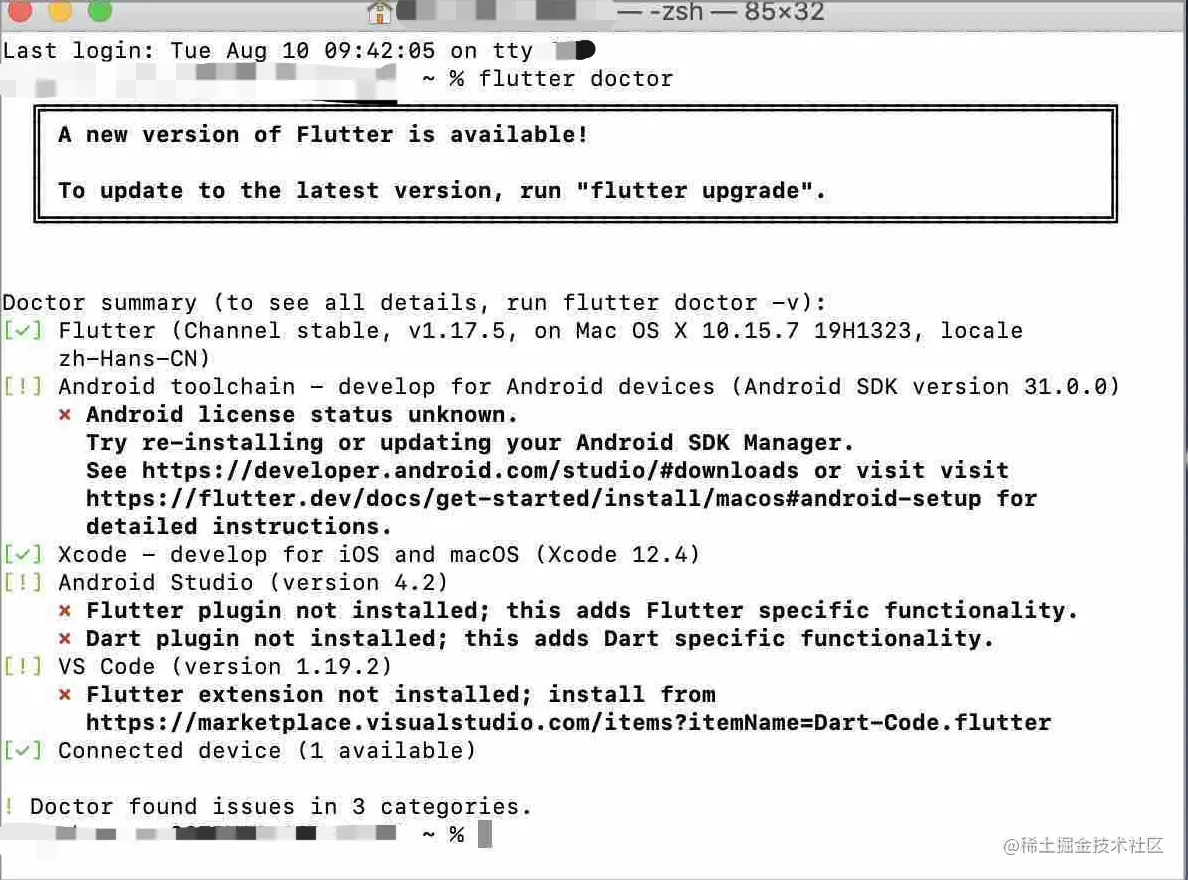Click "VS Code (version 1.19.2)" line
The height and width of the screenshot is (880, 1188).
click(225, 667)
